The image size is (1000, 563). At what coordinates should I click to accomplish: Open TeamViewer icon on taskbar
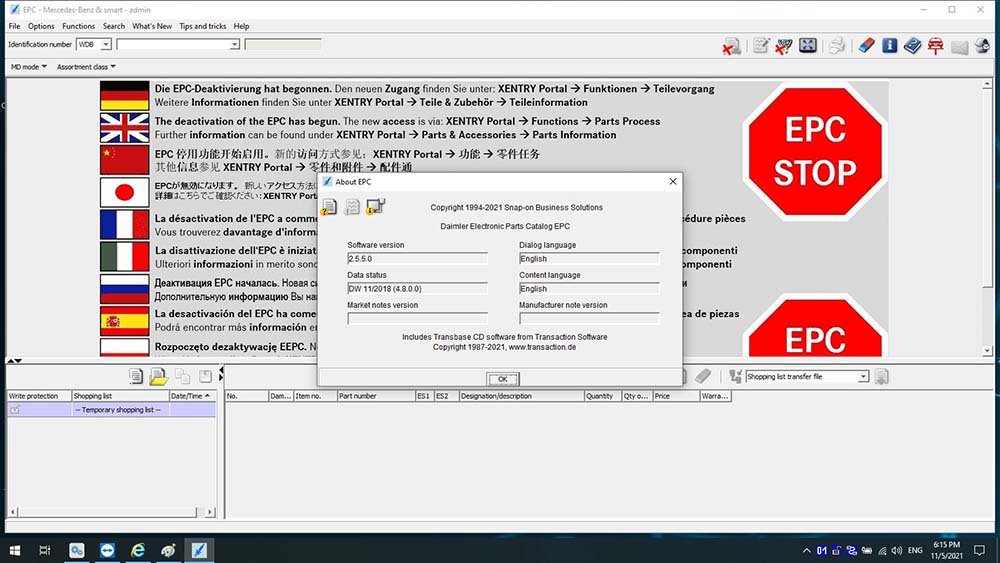[x=107, y=550]
